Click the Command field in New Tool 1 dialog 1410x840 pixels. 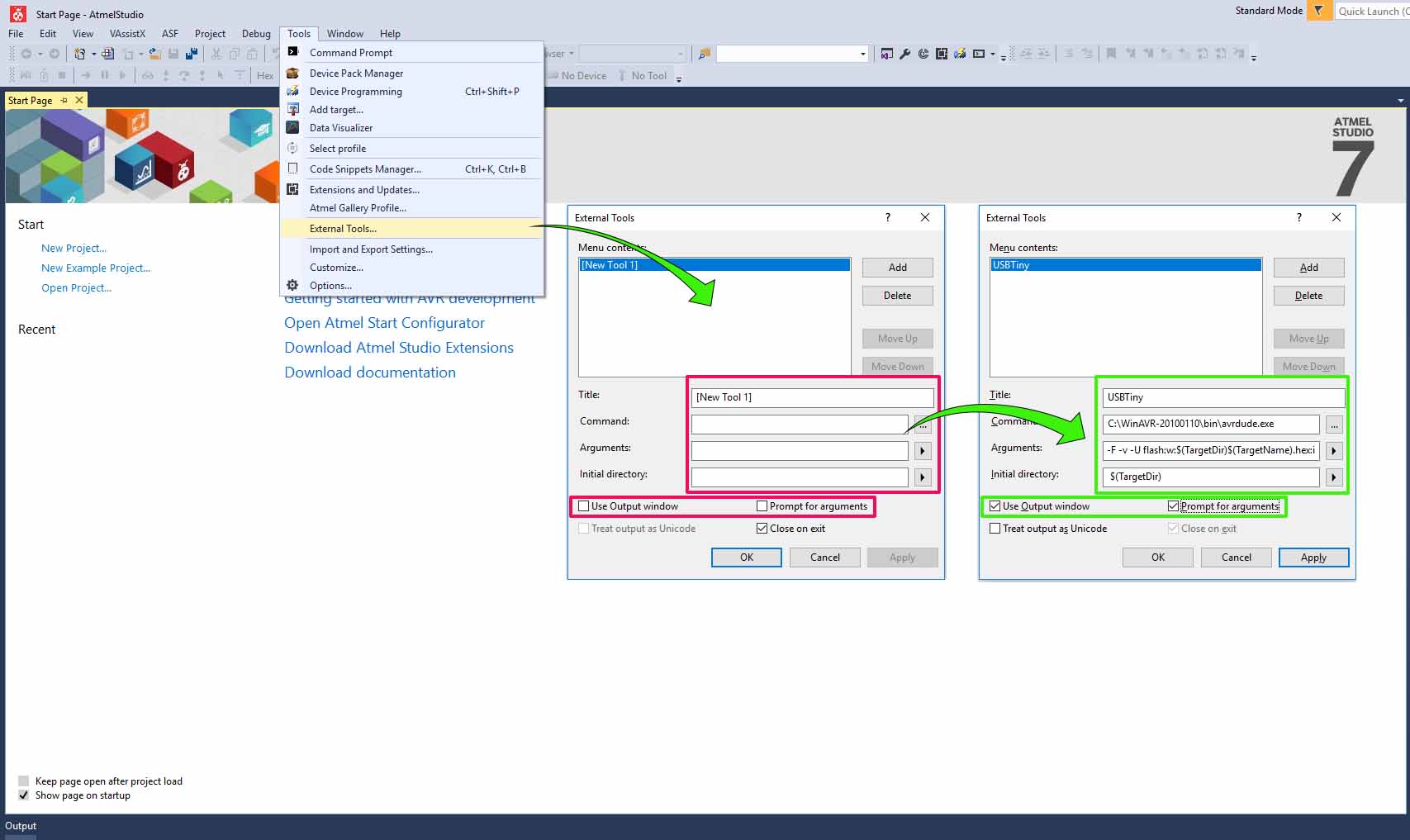(800, 425)
